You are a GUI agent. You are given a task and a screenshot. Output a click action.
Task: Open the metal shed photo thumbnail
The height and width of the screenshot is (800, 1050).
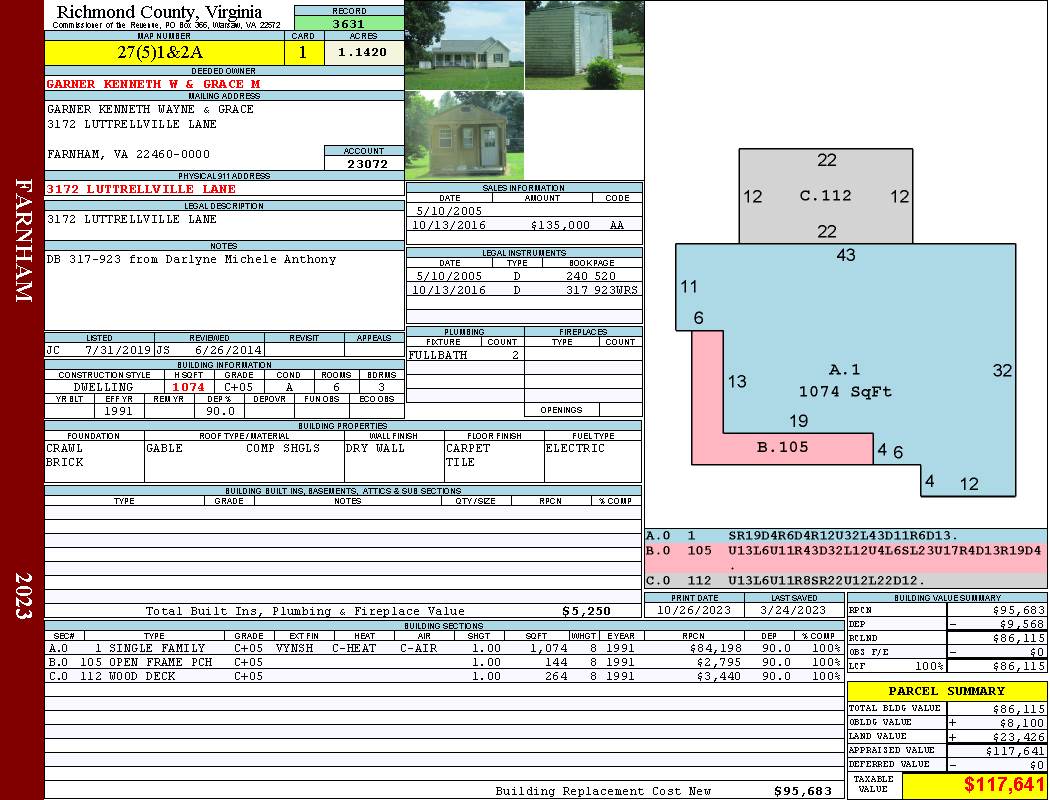click(584, 45)
